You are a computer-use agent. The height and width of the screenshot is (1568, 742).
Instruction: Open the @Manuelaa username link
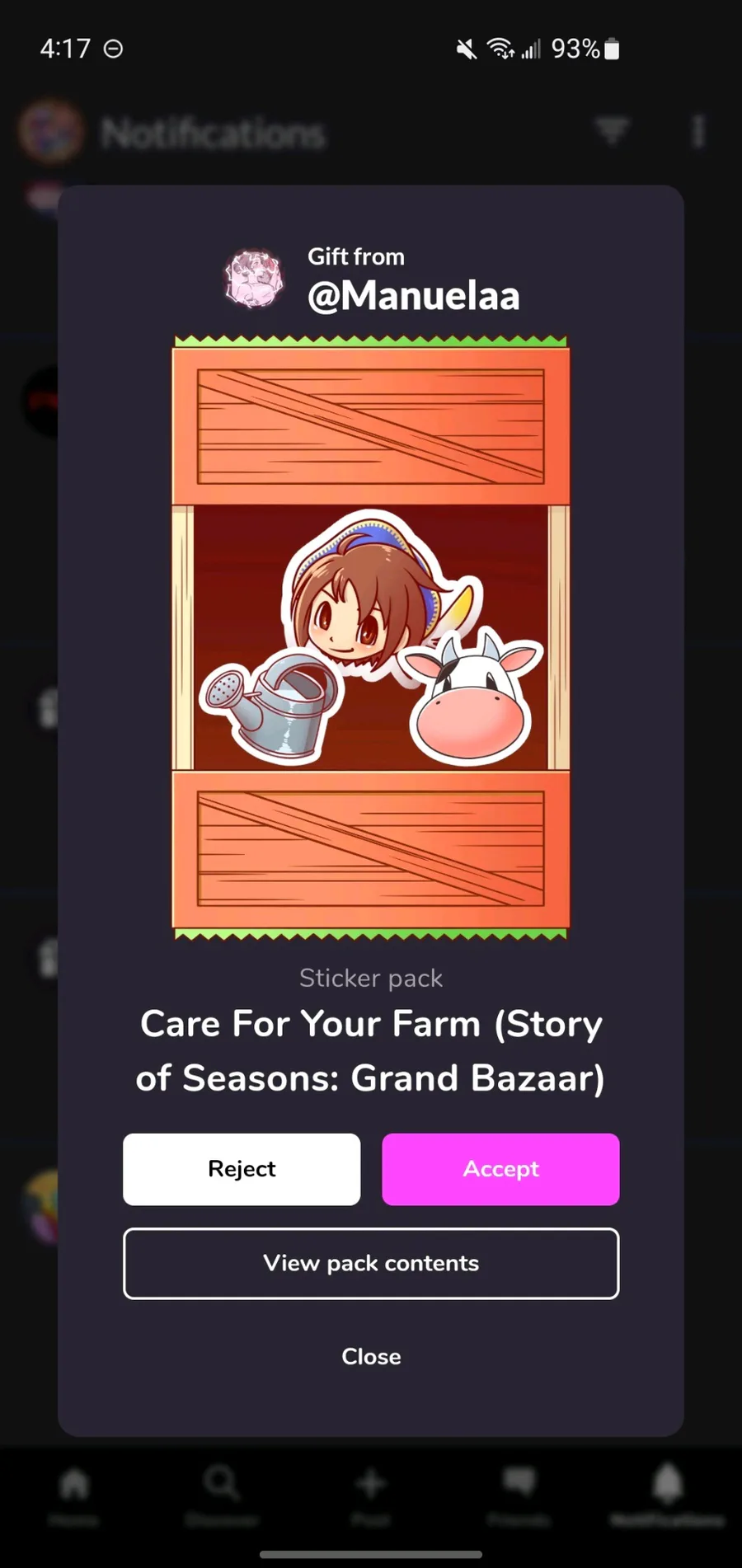413,295
